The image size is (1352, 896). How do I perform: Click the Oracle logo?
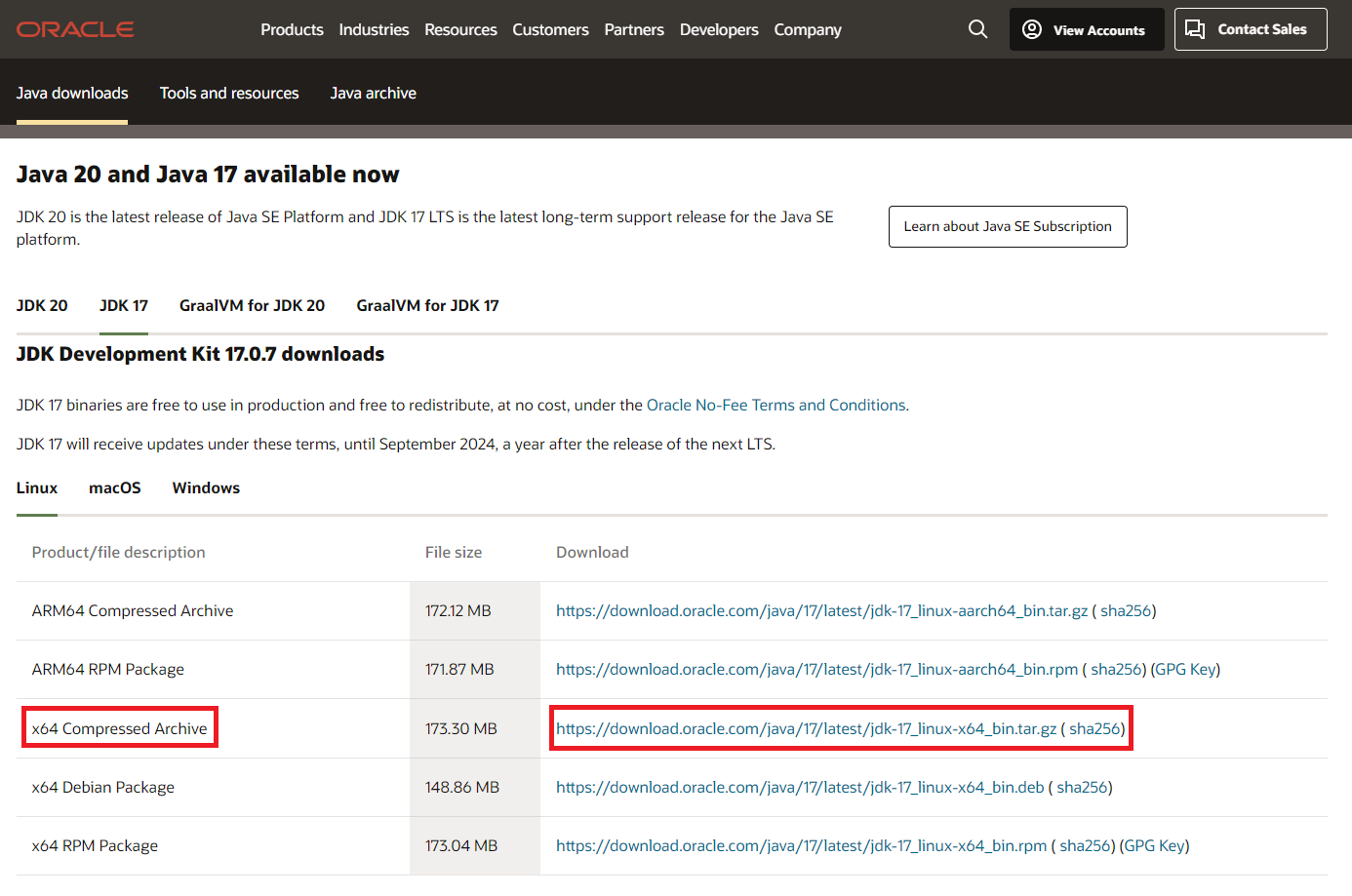75,29
